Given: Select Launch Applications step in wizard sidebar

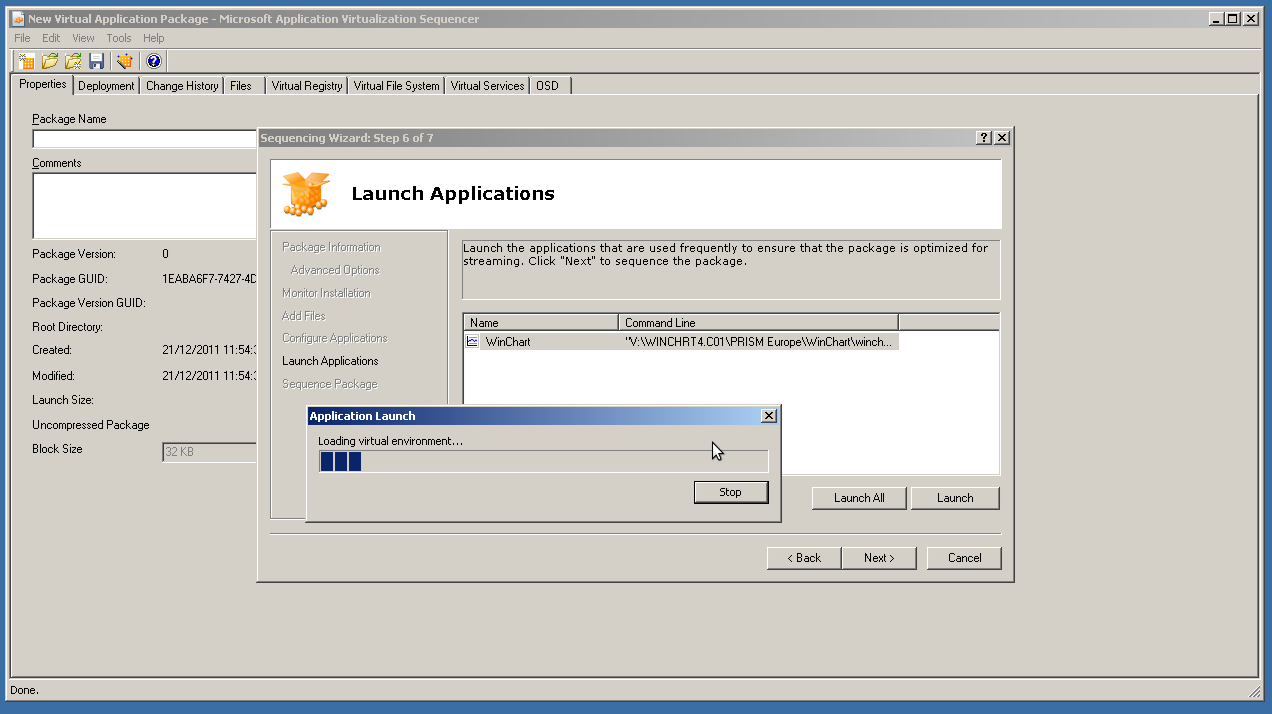Looking at the screenshot, I should (330, 361).
